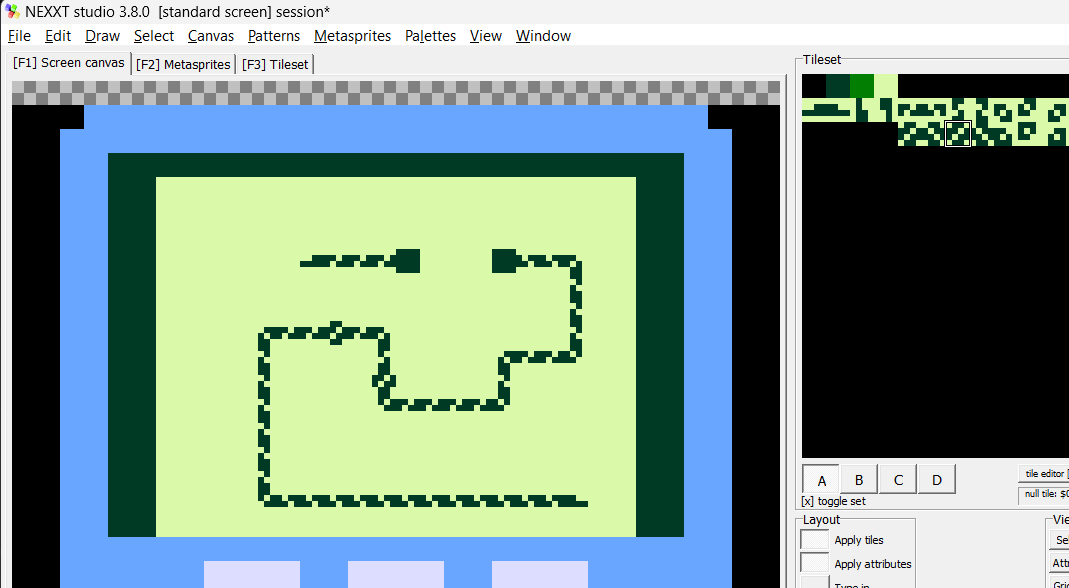Switch to tileset bank A
1069x588 pixels.
(821, 480)
